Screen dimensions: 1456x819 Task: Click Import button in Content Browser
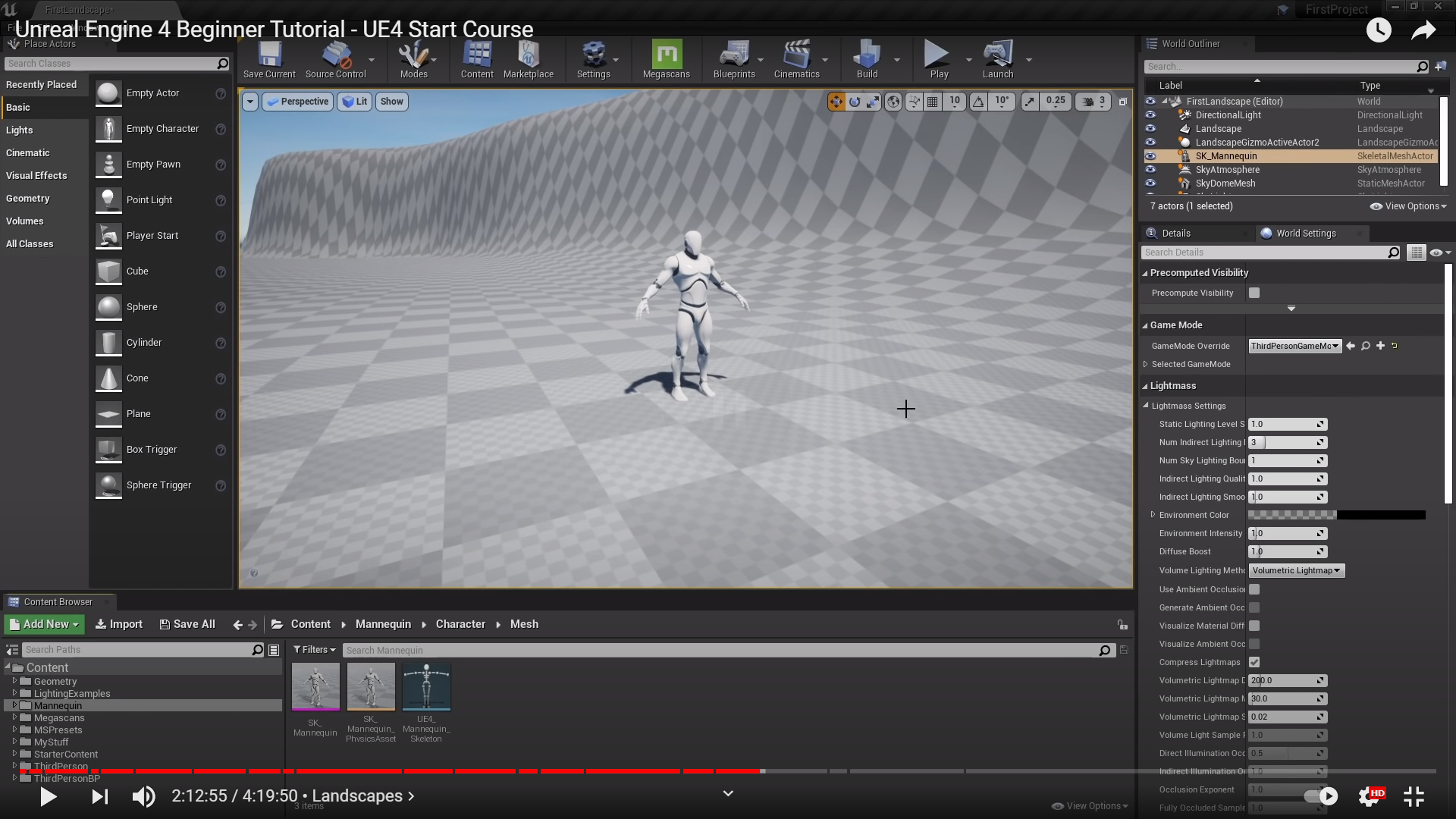[119, 624]
